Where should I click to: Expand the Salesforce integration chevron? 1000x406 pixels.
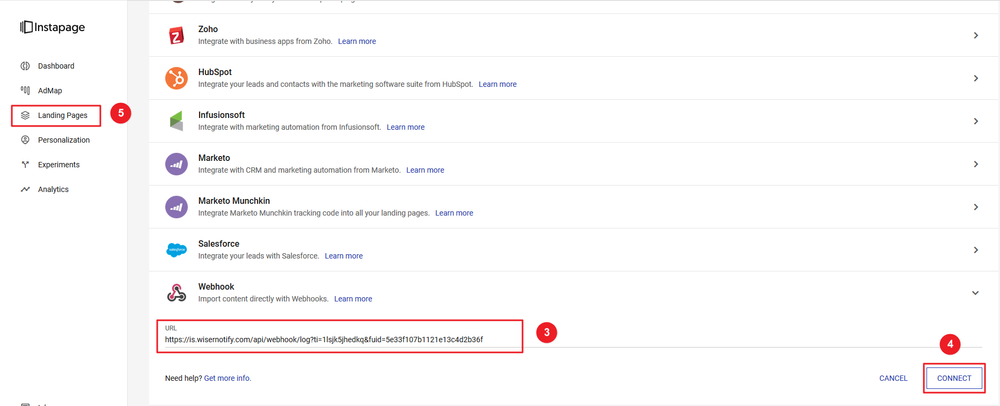[975, 250]
